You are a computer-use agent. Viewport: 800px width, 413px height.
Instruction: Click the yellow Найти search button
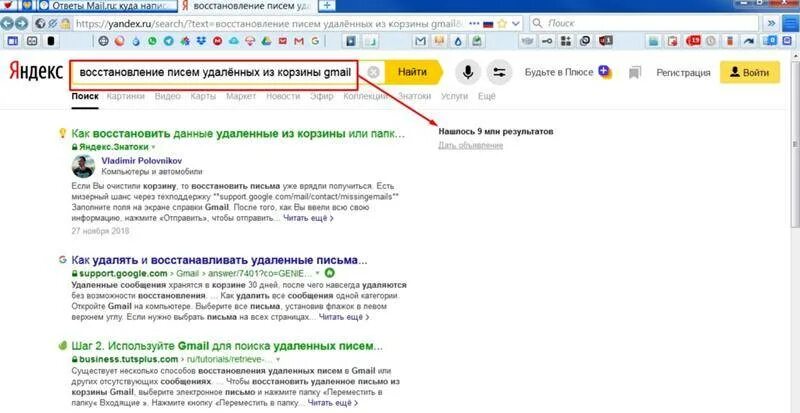click(x=412, y=72)
